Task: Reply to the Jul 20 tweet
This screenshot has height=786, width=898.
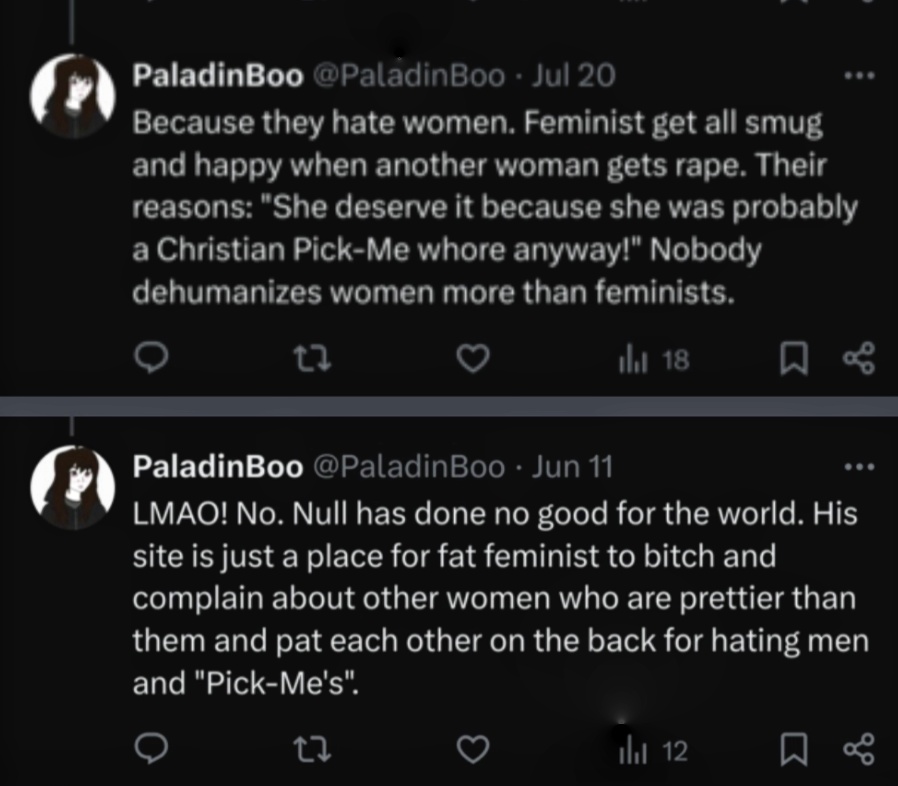Action: tap(152, 359)
